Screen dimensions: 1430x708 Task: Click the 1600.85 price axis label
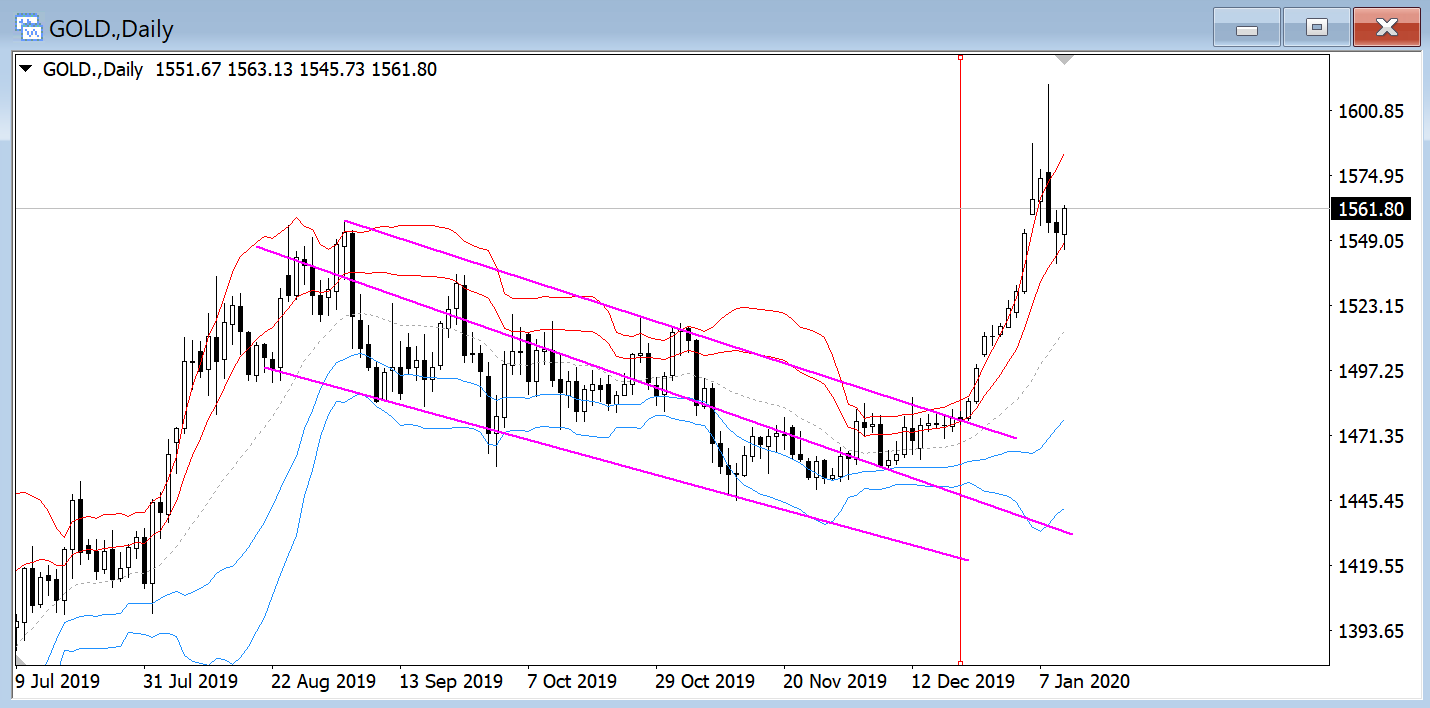click(1370, 112)
